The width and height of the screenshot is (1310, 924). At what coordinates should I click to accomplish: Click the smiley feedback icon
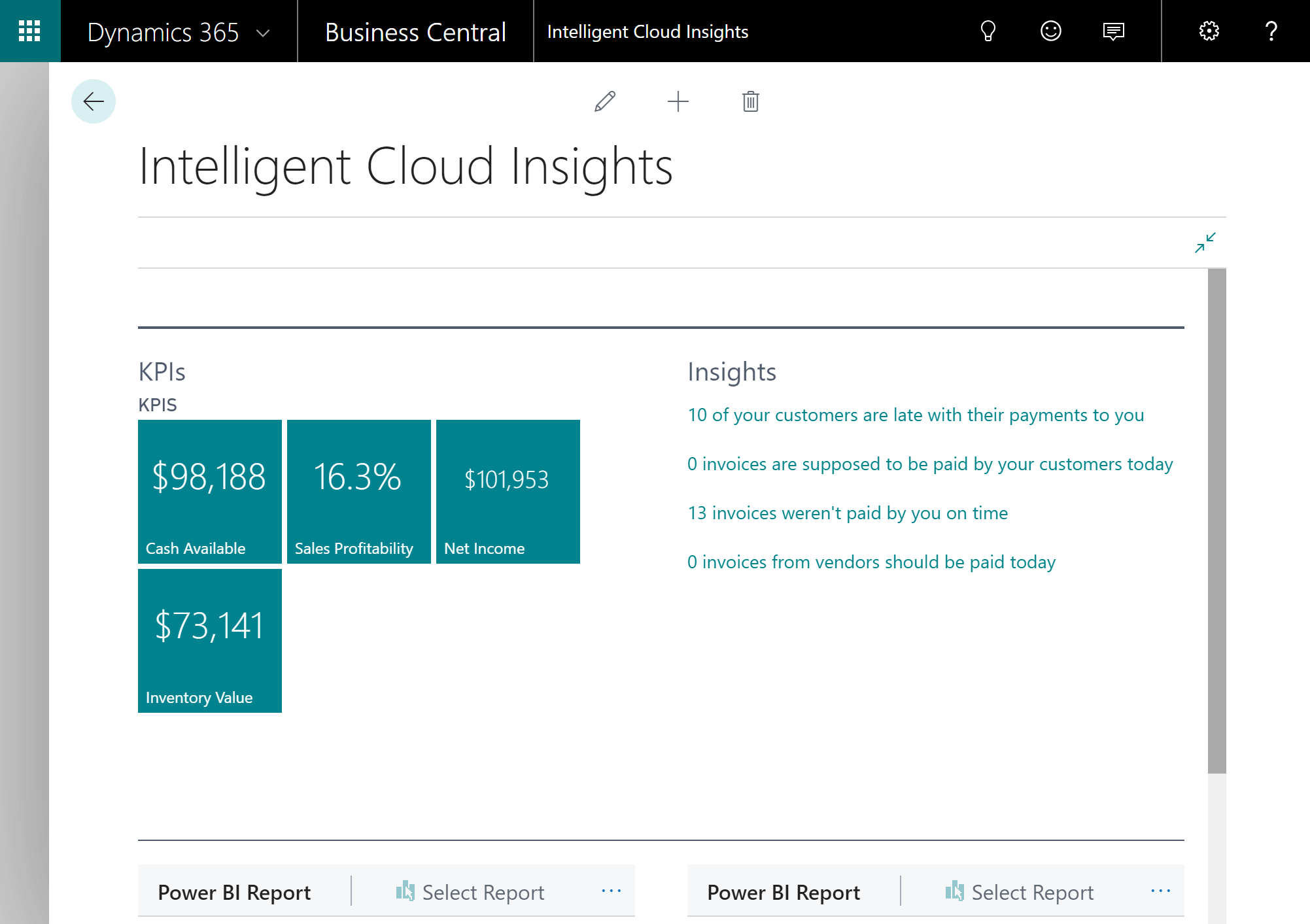(1050, 31)
